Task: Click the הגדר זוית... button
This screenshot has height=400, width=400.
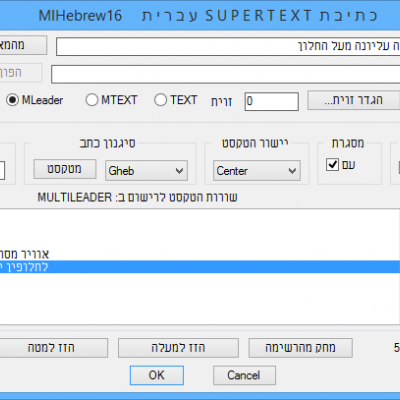Action: pos(354,100)
